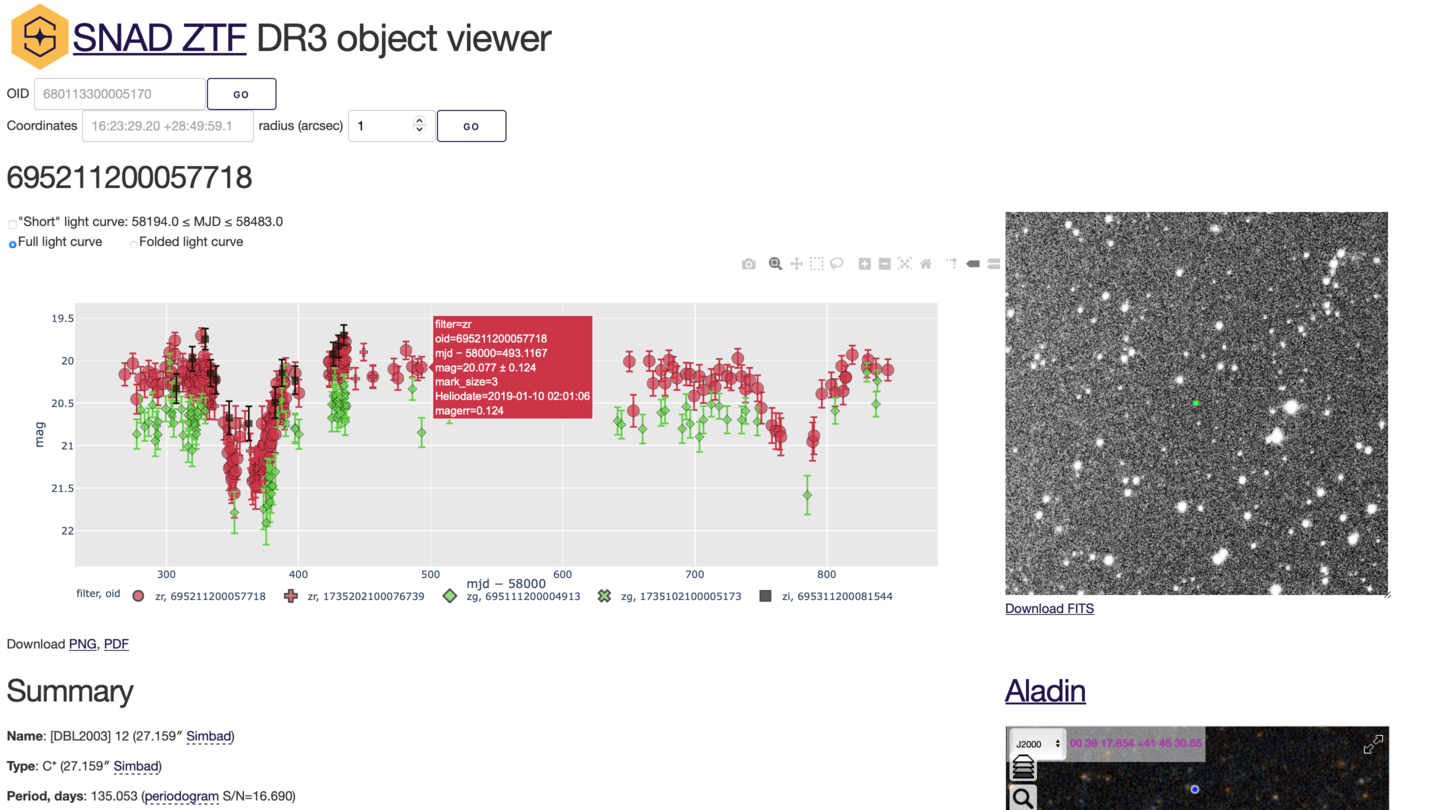Screen dimensions: 1440x810
Task: Click the Aladin sky coordinates readout
Action: point(1136,743)
